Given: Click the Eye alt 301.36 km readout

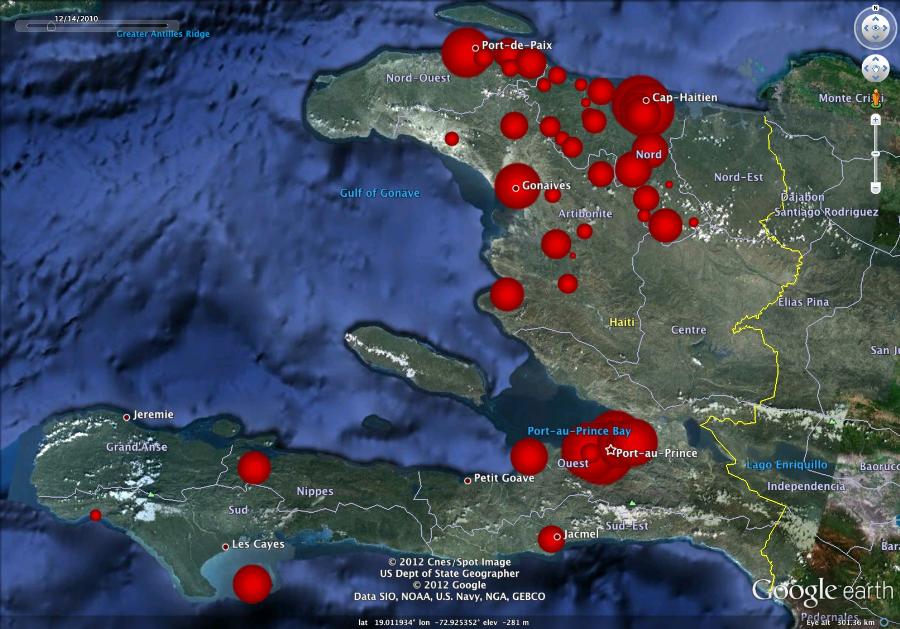Looking at the screenshot, I should tap(840, 622).
